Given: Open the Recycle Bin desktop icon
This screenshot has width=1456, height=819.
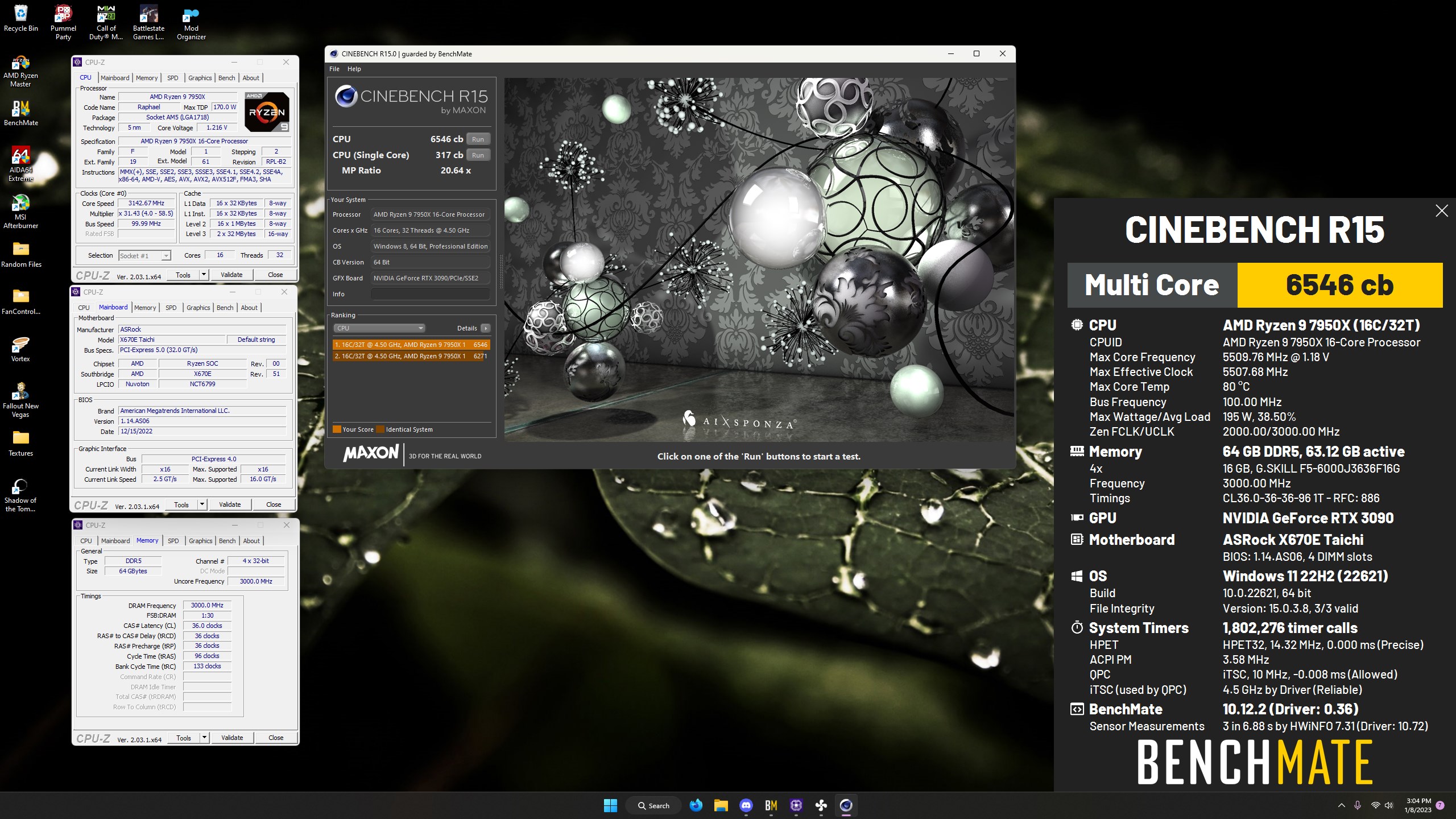Looking at the screenshot, I should coord(21,18).
